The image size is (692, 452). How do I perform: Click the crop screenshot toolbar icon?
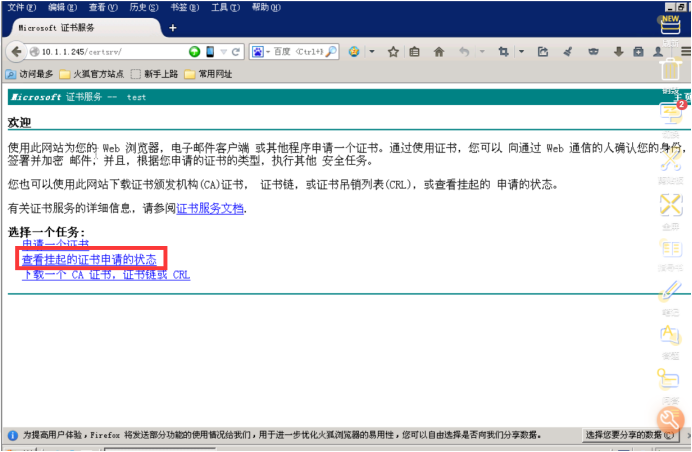504,52
